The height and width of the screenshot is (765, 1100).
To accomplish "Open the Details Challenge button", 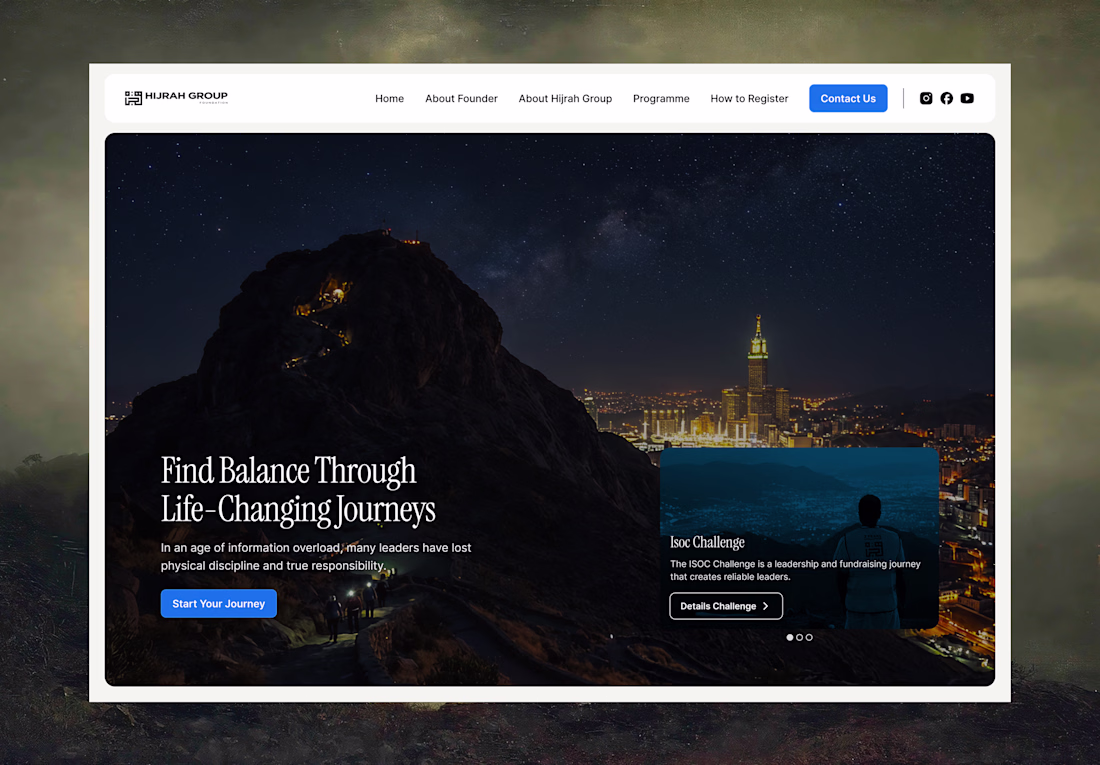I will coord(726,606).
